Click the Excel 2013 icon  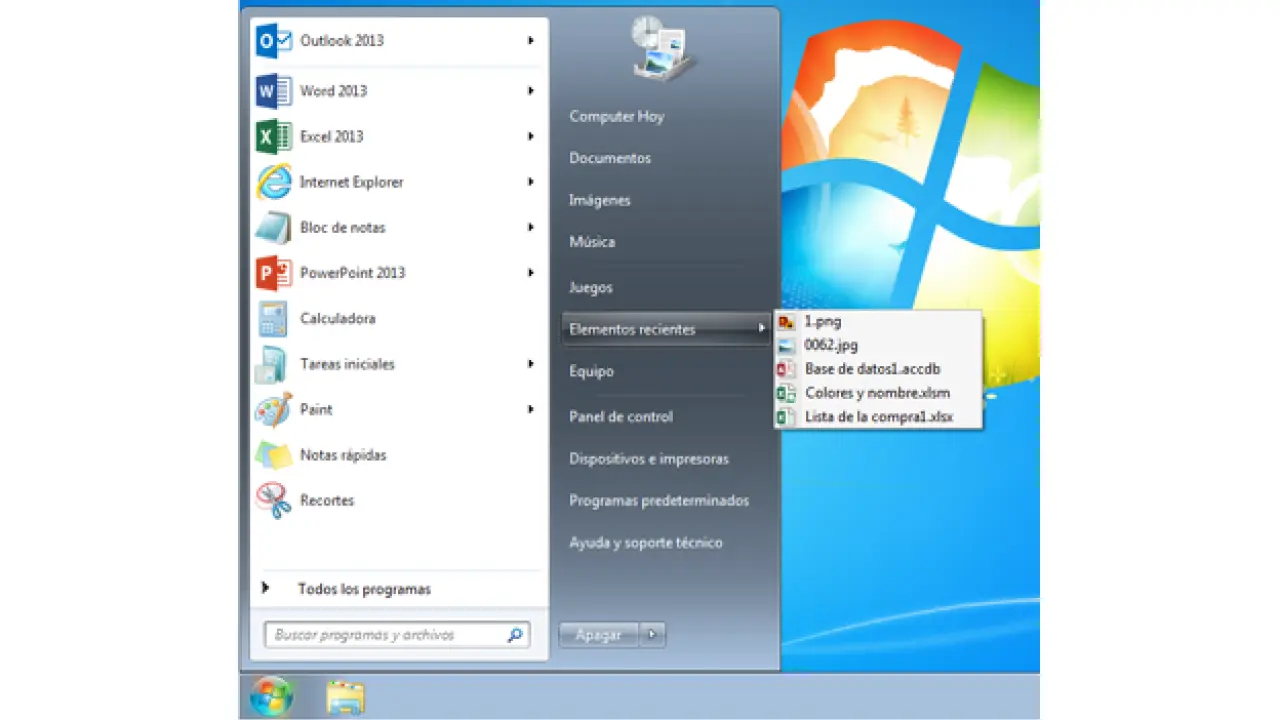click(273, 137)
